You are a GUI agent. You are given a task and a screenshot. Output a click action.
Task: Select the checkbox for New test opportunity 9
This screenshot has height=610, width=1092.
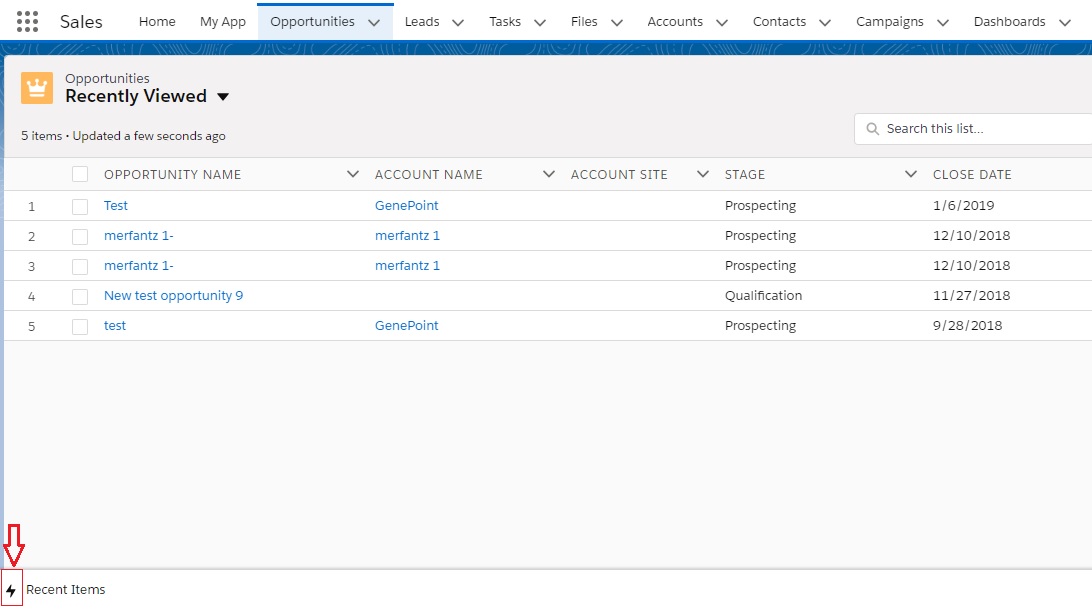pyautogui.click(x=80, y=295)
